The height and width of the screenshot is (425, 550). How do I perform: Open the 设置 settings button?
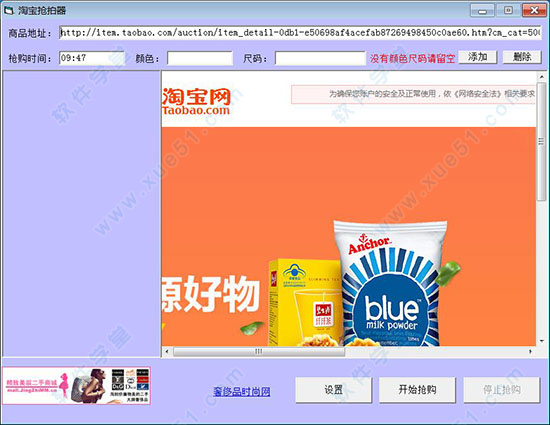point(334,390)
